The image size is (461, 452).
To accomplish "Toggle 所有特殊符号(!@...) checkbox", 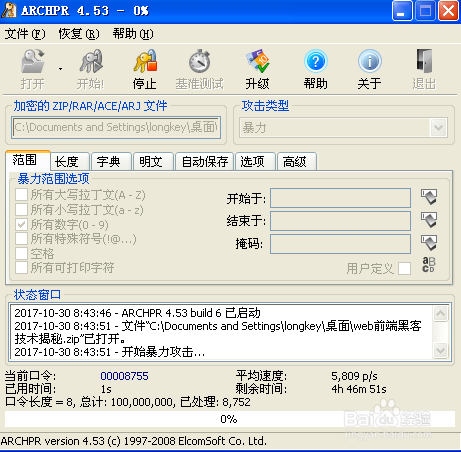I will click(x=21, y=239).
